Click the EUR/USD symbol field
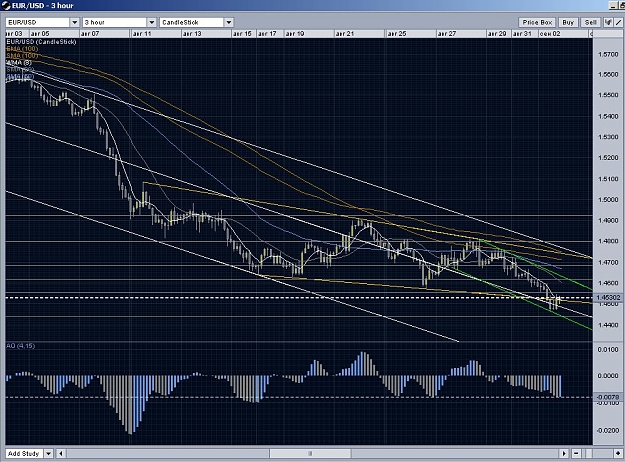Screen dimensions: 625x462 [38, 22]
